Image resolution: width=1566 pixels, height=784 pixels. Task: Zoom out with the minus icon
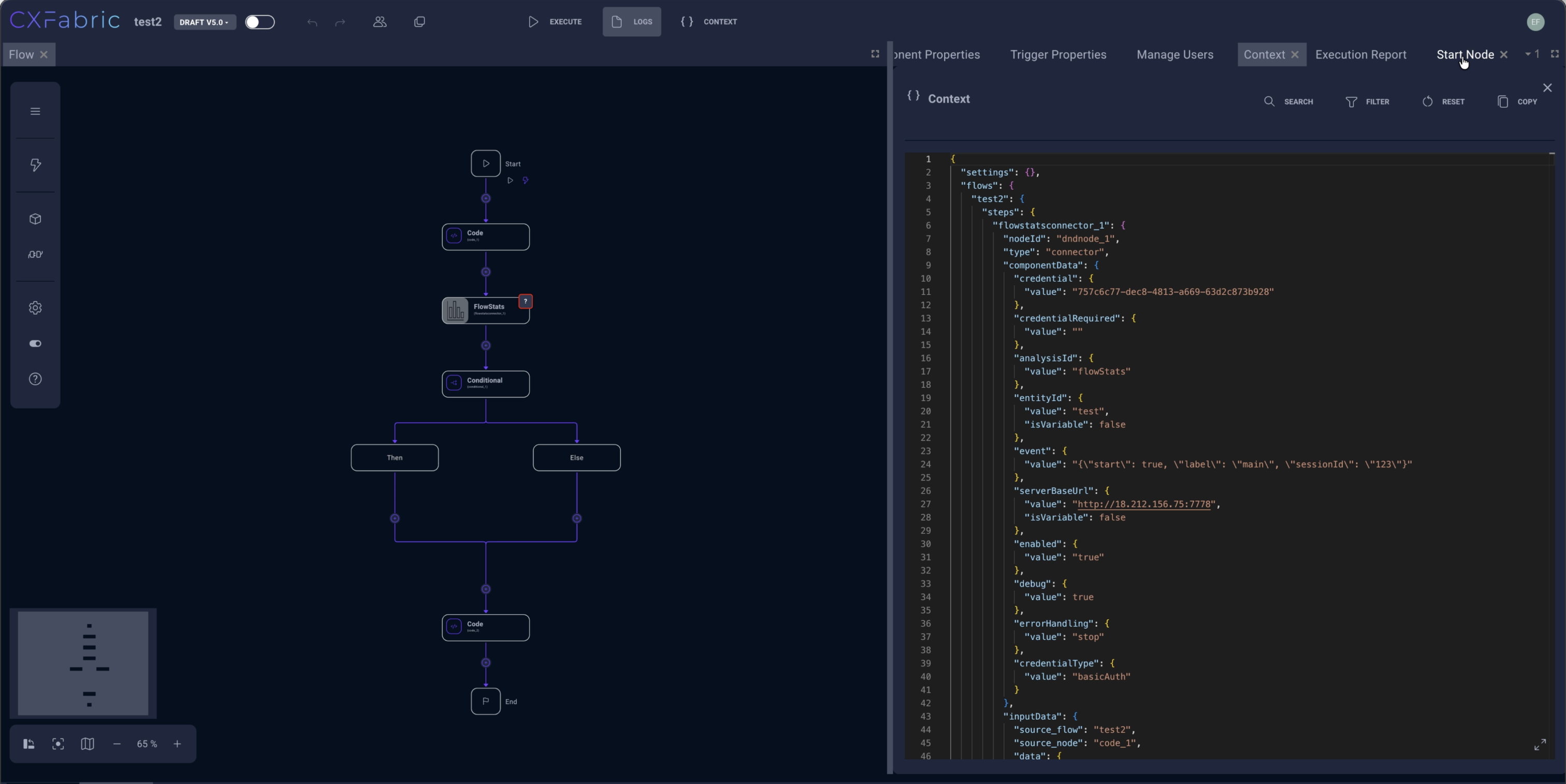click(117, 744)
